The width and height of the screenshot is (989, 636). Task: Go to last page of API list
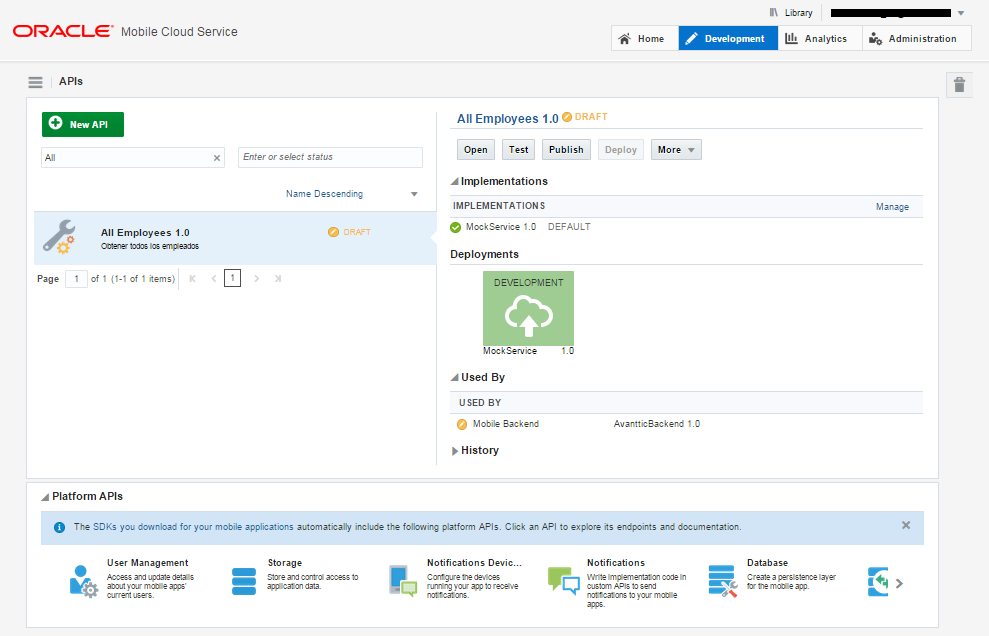pos(278,278)
